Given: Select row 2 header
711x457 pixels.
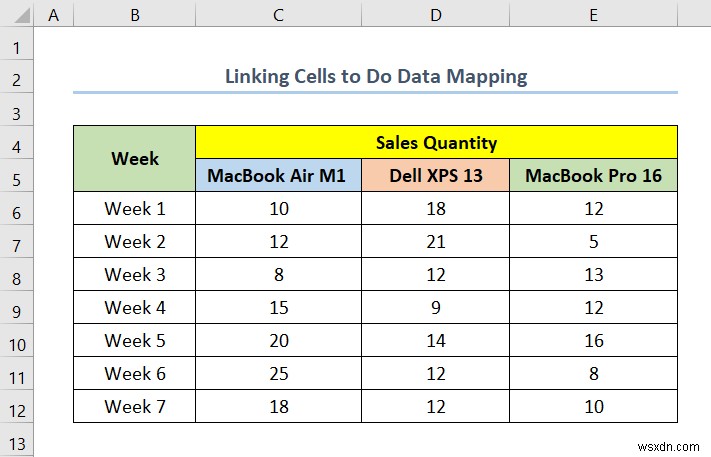Looking at the screenshot, I should click(17, 77).
